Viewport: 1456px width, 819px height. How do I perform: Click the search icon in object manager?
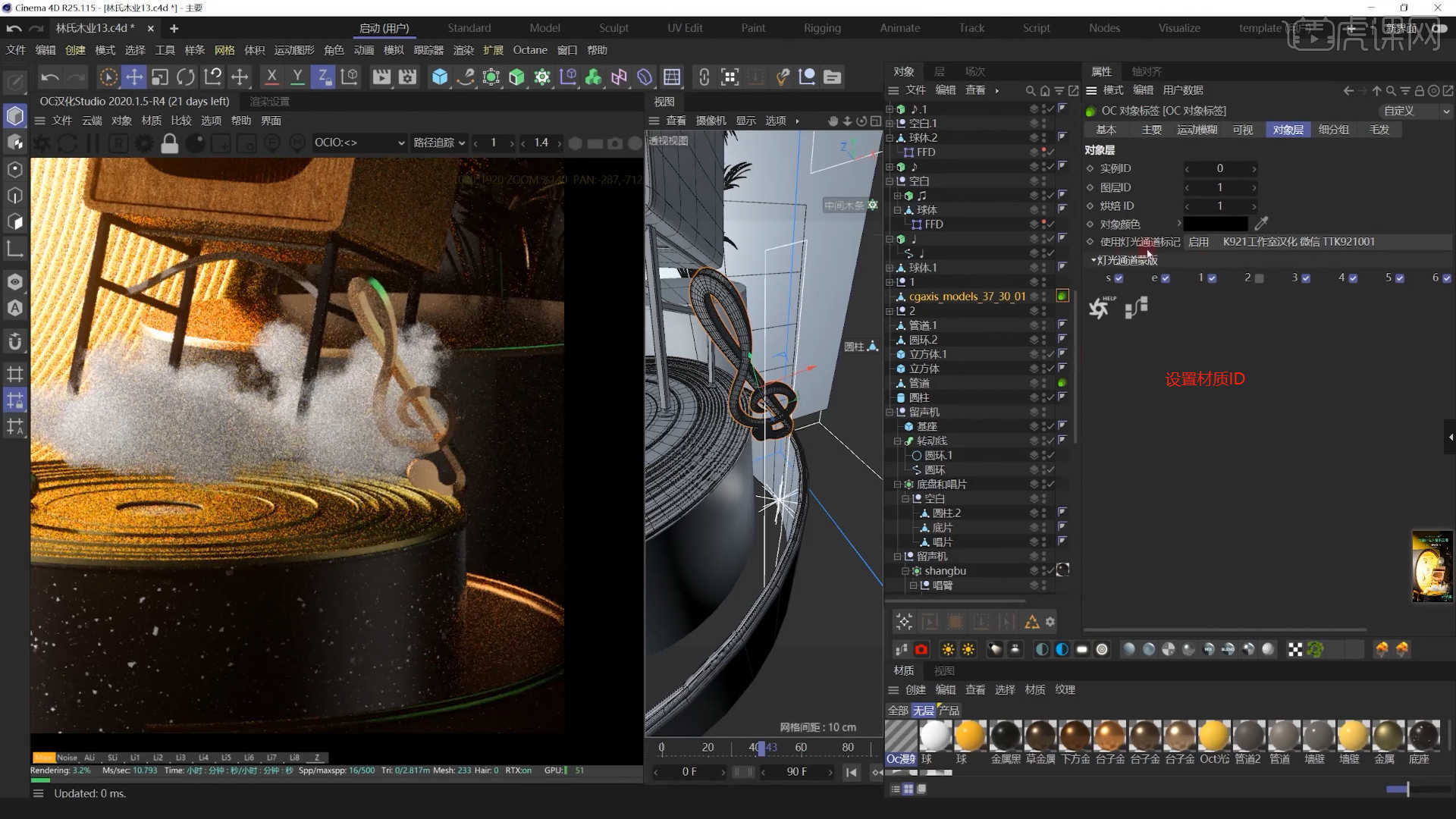click(1031, 90)
